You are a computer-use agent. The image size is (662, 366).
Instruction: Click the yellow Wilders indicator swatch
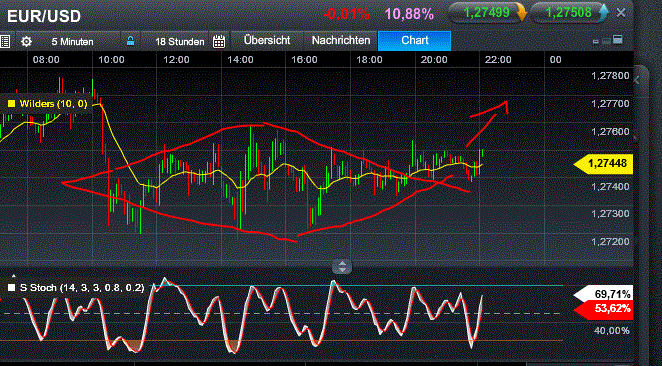click(x=11, y=103)
